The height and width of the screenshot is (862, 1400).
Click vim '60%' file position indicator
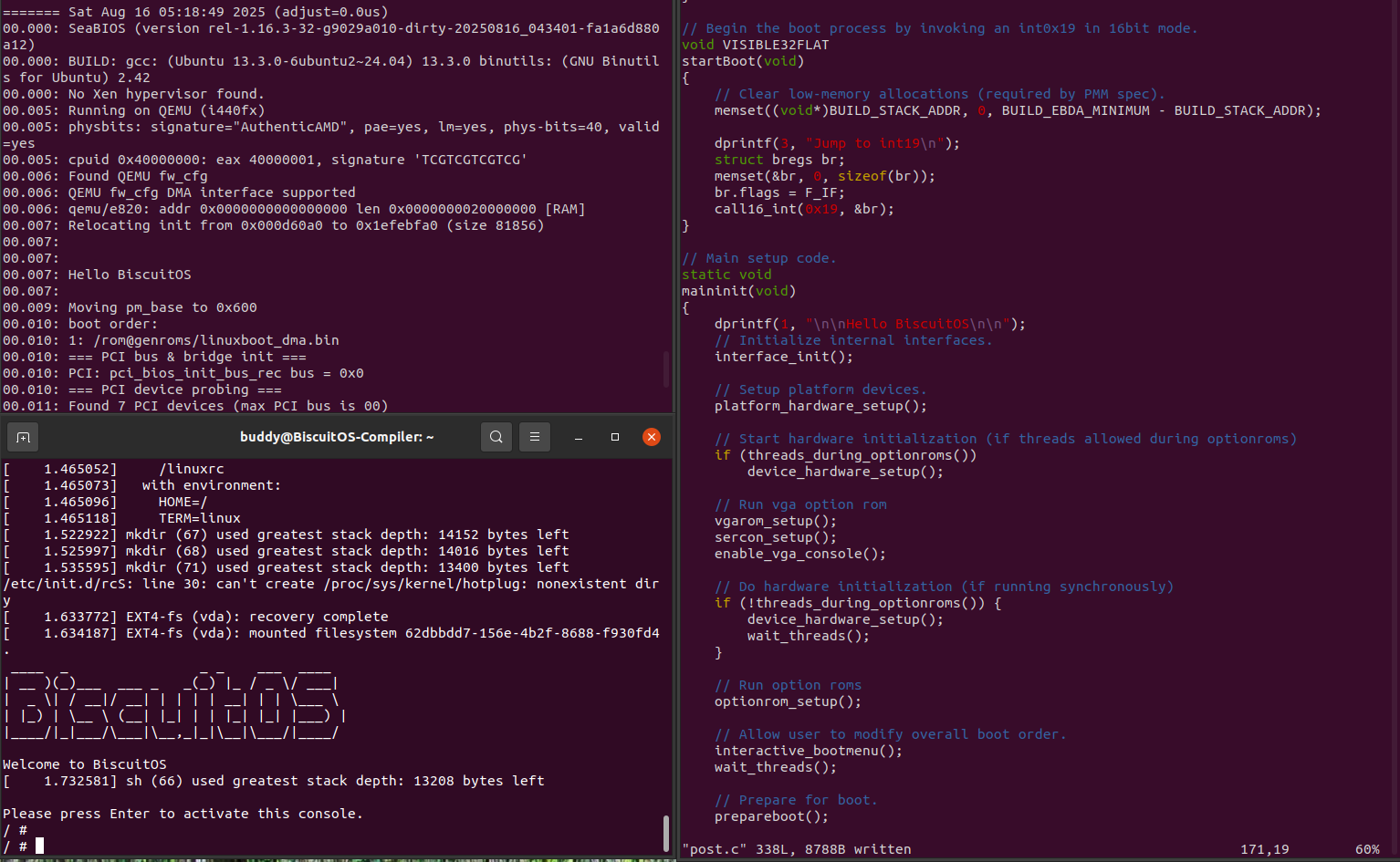(1367, 849)
